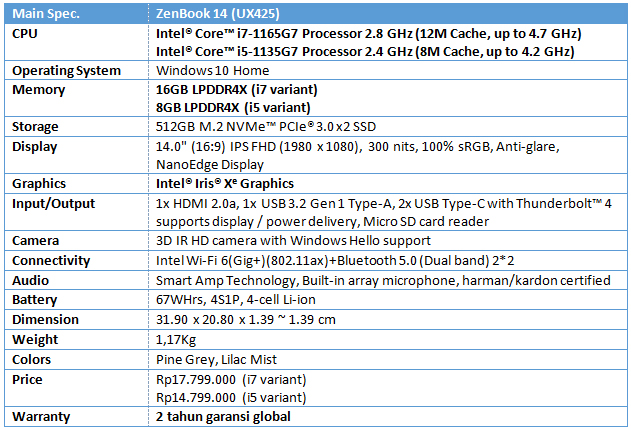Select the 'Camera' row label

tap(35, 241)
